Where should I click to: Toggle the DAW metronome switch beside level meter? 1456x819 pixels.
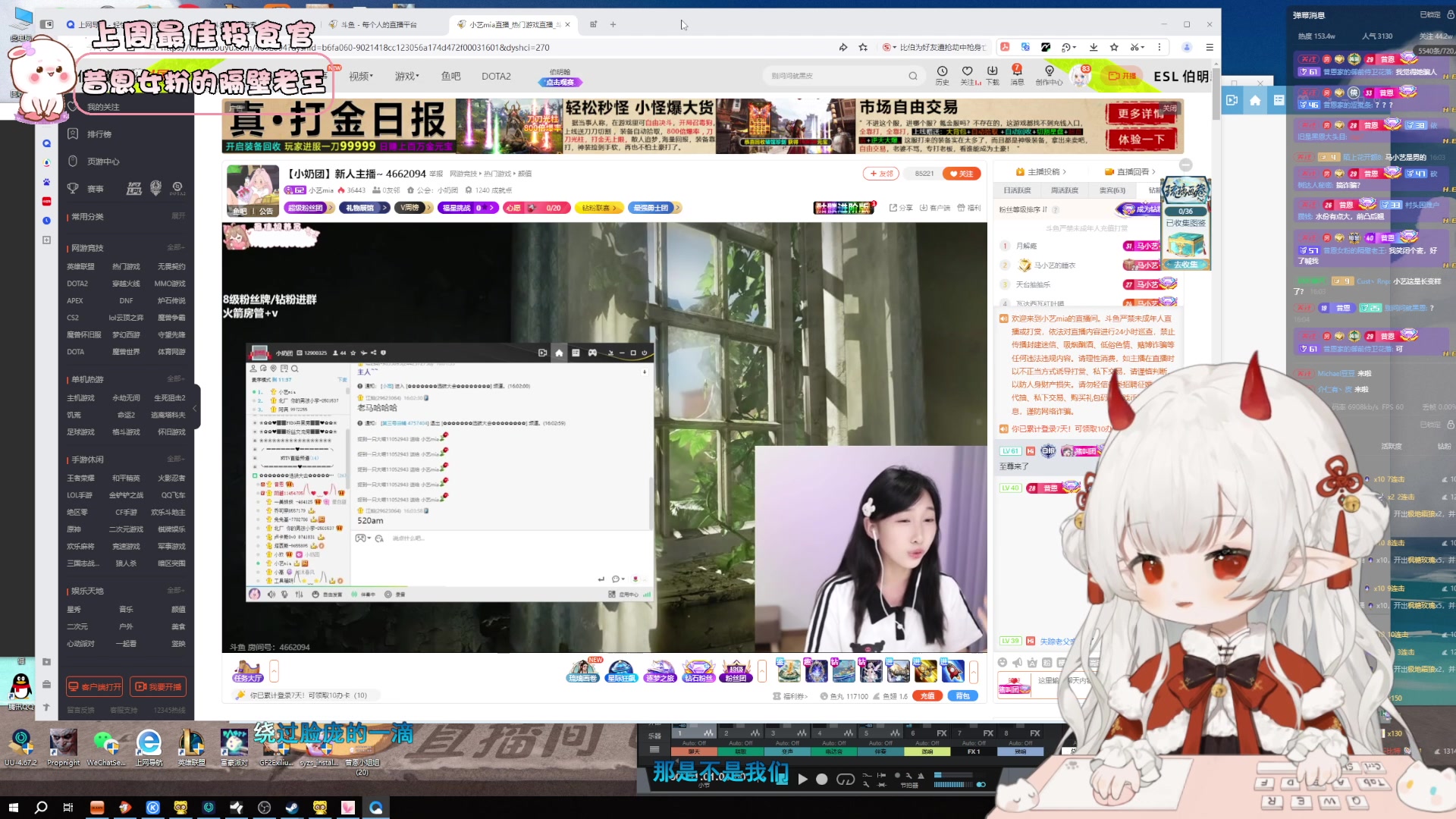(x=981, y=785)
